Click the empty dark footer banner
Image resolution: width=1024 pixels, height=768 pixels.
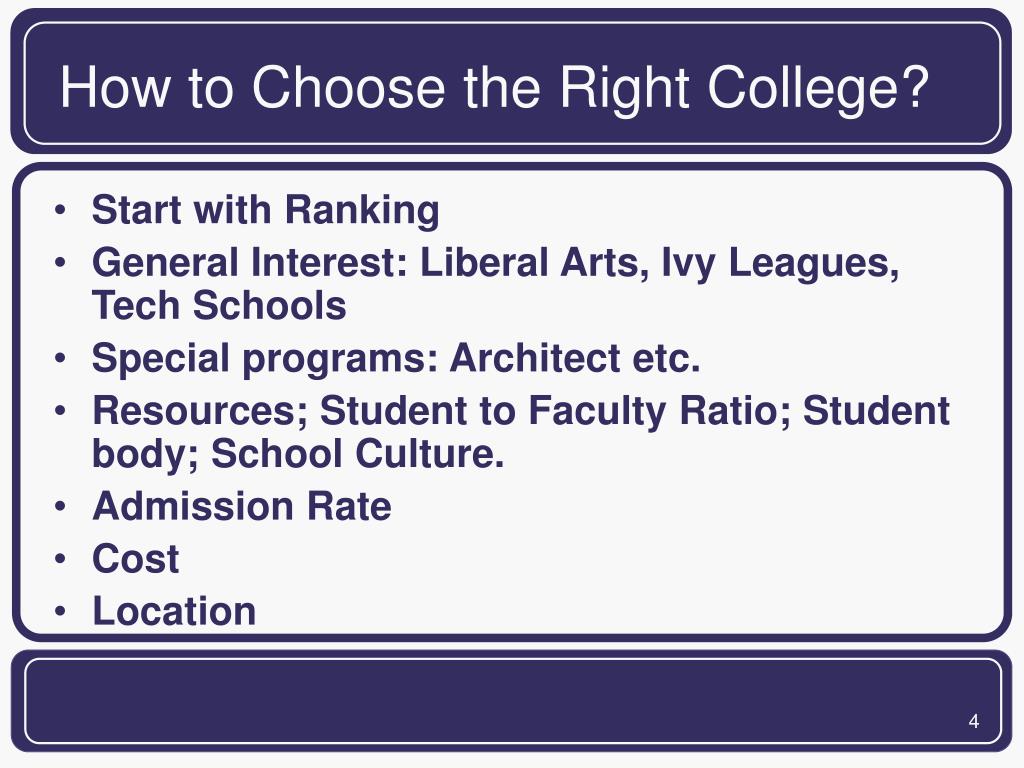pos(512,701)
